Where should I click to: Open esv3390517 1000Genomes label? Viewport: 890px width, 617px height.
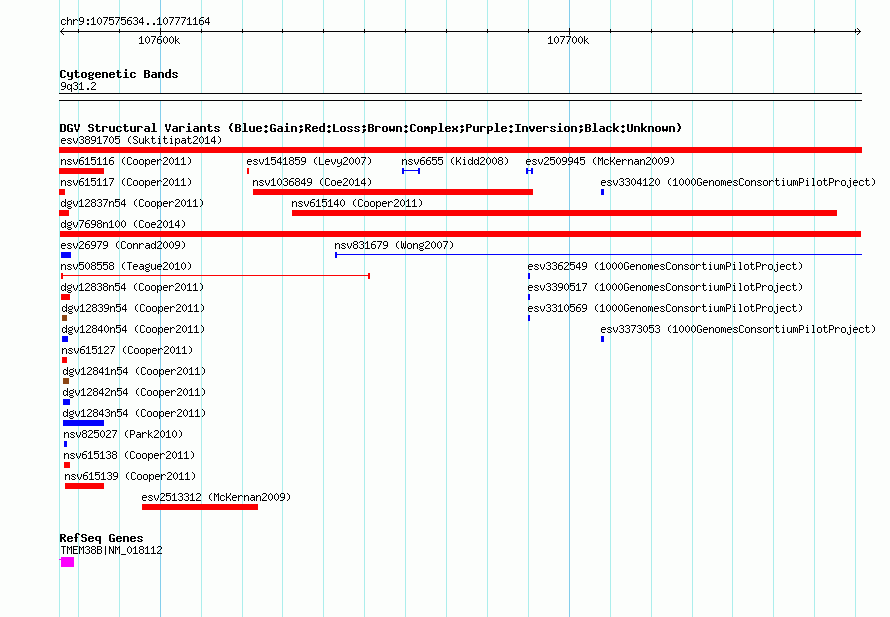665,287
